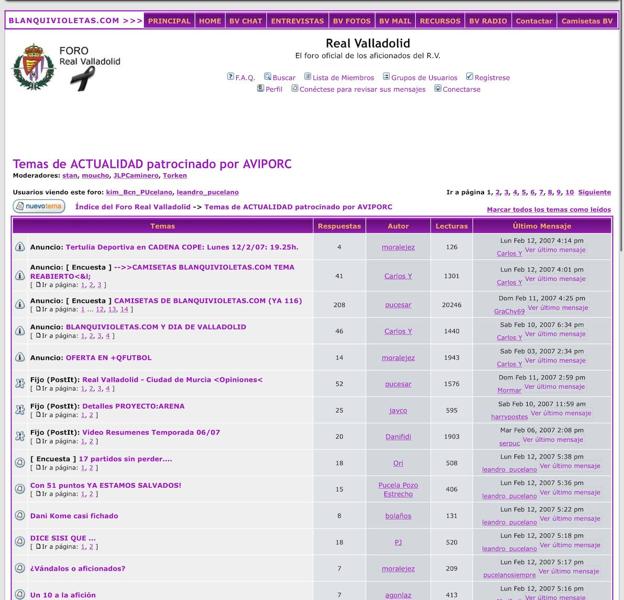Click Marcar todos los temas como leídos
This screenshot has height=600, width=624.
pos(548,209)
